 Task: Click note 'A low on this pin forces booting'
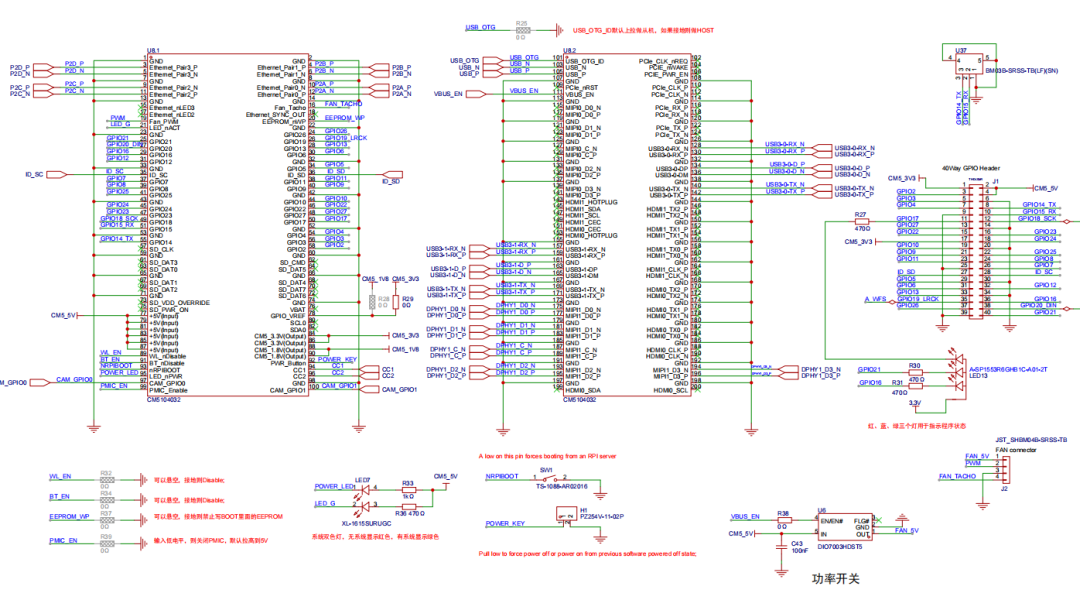[548, 456]
